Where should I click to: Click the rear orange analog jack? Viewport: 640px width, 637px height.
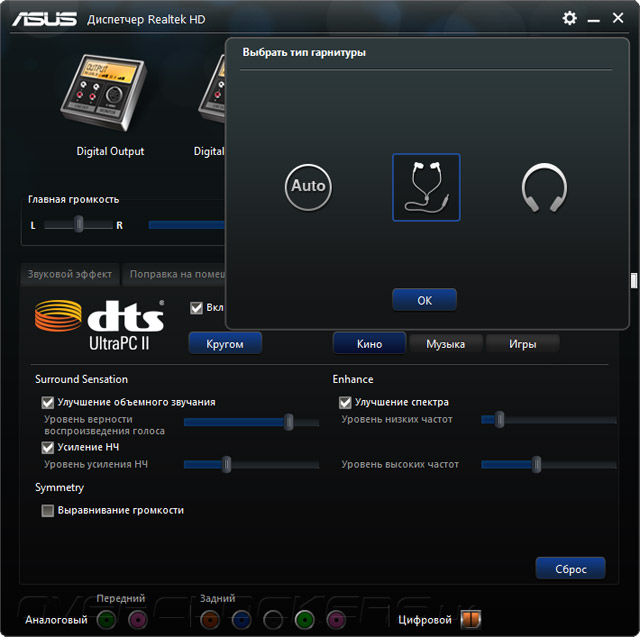[210, 620]
